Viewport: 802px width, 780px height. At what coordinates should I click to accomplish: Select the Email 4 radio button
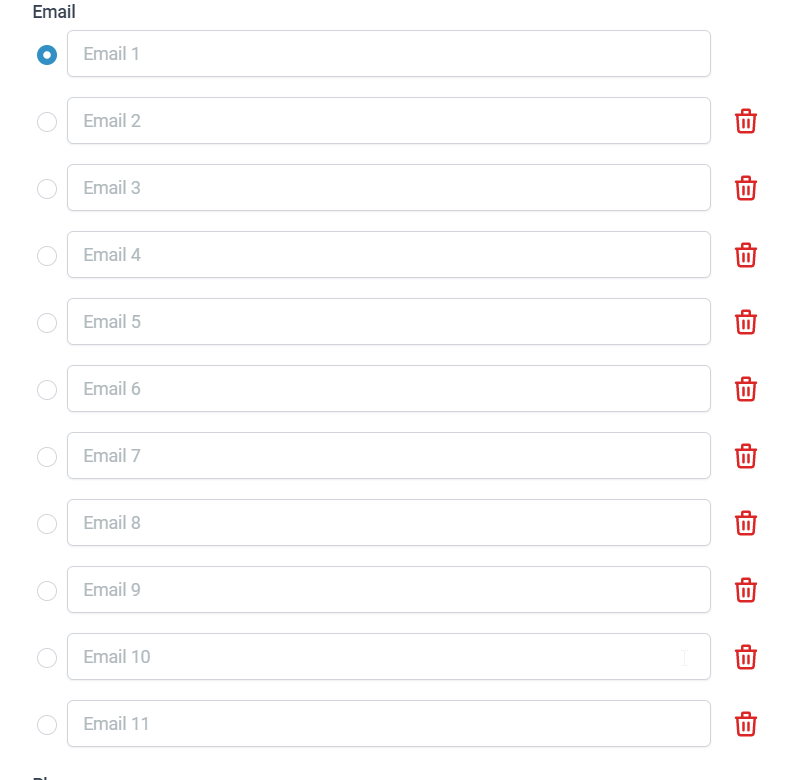coord(47,256)
